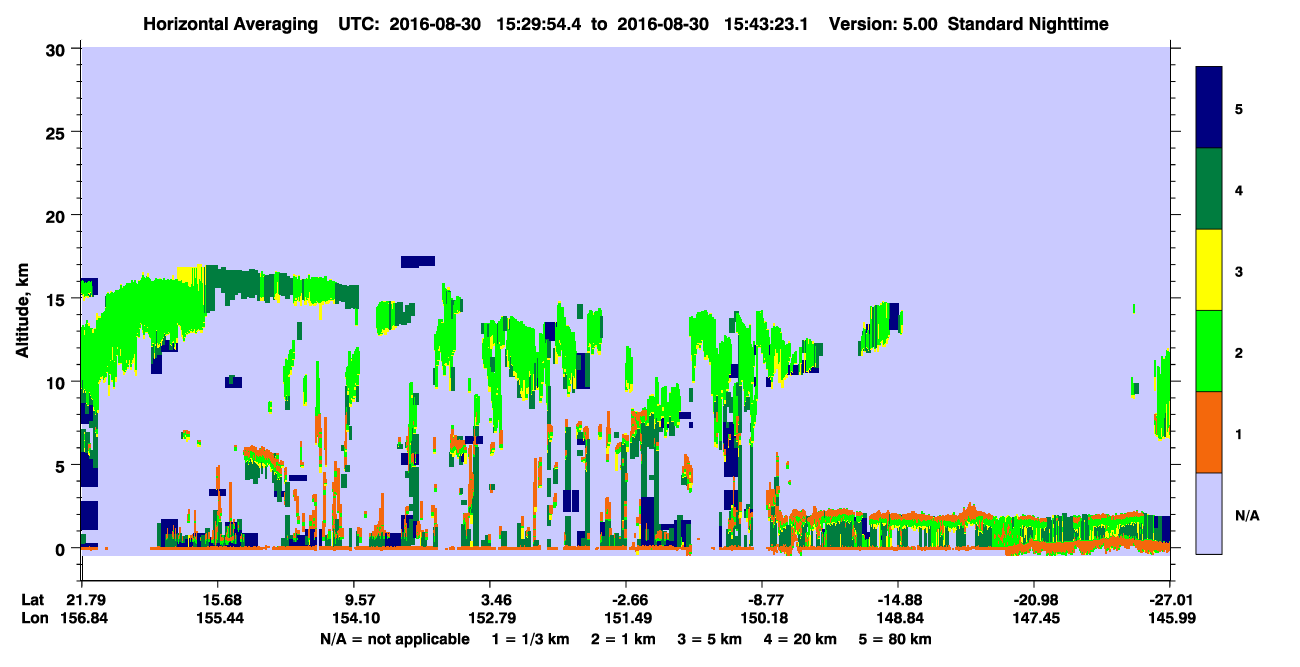Click the colorbar label 5
The image size is (1300, 667).
click(1239, 108)
